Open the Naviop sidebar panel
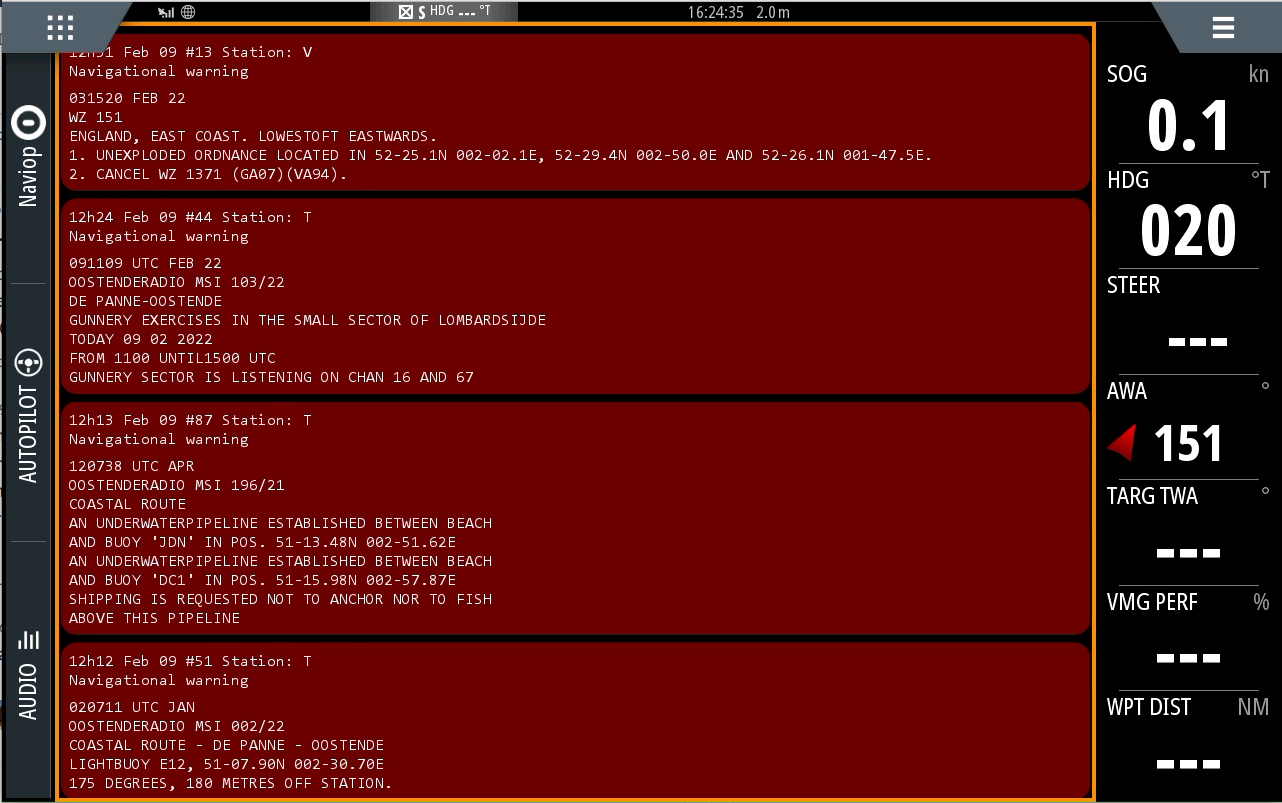1282x803 pixels. pos(29,156)
